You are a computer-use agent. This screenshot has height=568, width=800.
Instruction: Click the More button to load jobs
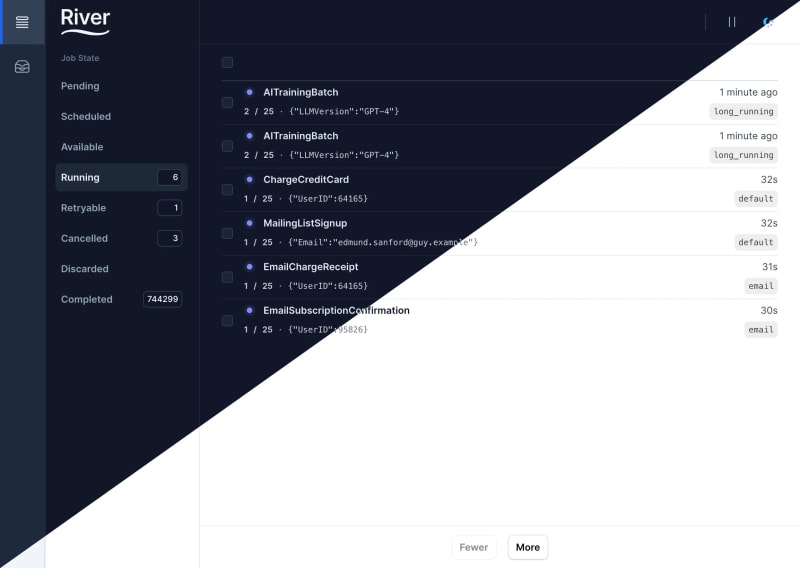click(x=527, y=547)
